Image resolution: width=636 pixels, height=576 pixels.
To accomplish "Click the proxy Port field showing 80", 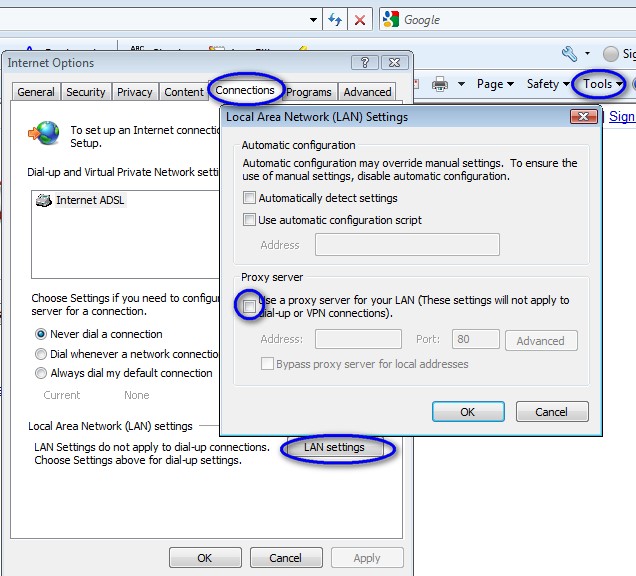I will [x=476, y=339].
